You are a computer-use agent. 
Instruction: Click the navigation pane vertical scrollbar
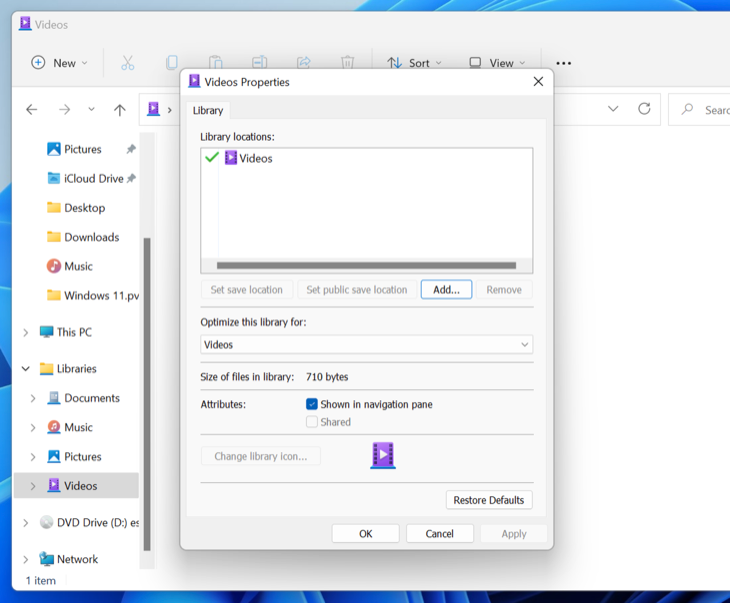click(x=147, y=394)
